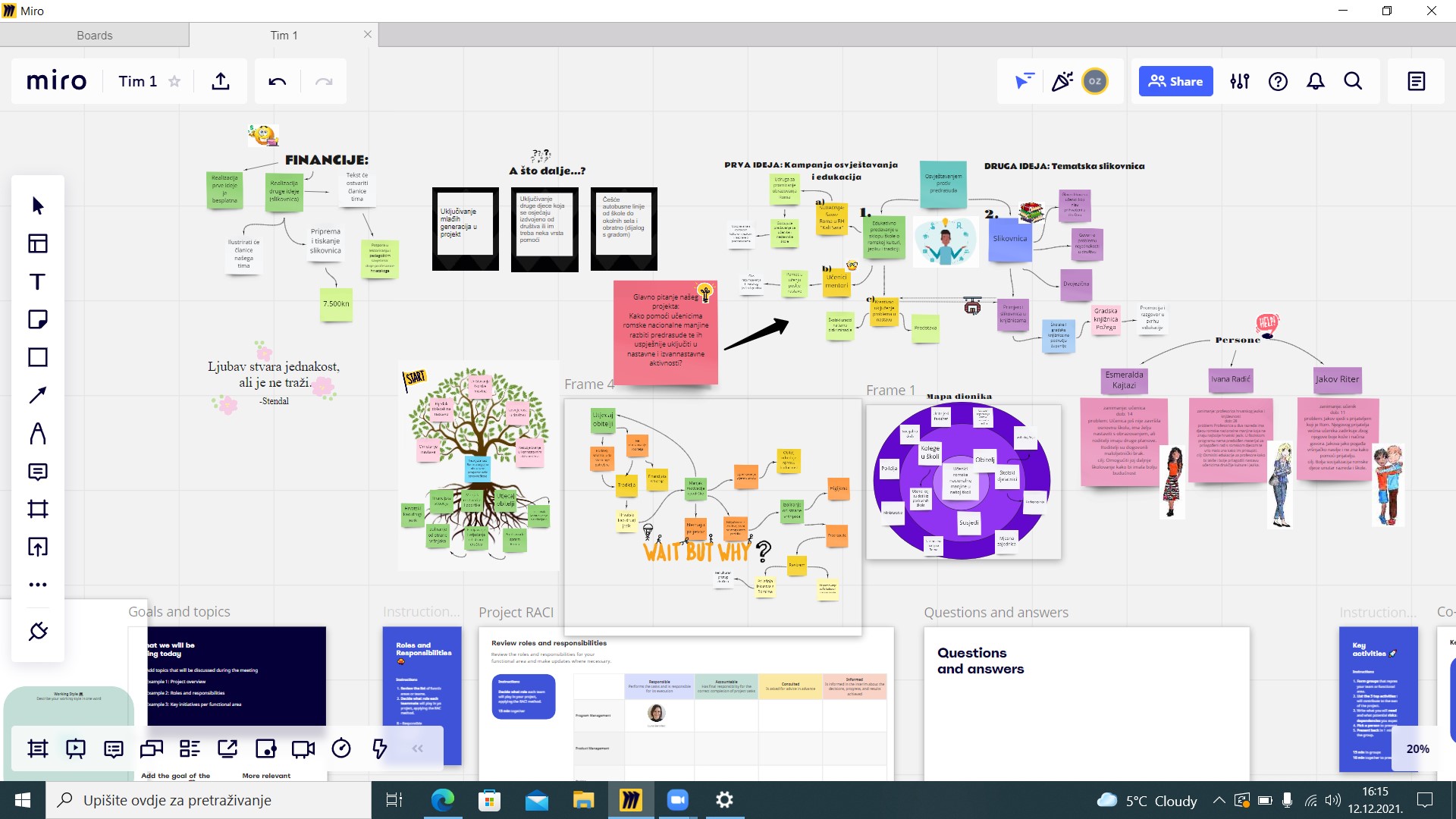Switch to the Boards tab
This screenshot has width=1456, height=819.
[x=94, y=35]
